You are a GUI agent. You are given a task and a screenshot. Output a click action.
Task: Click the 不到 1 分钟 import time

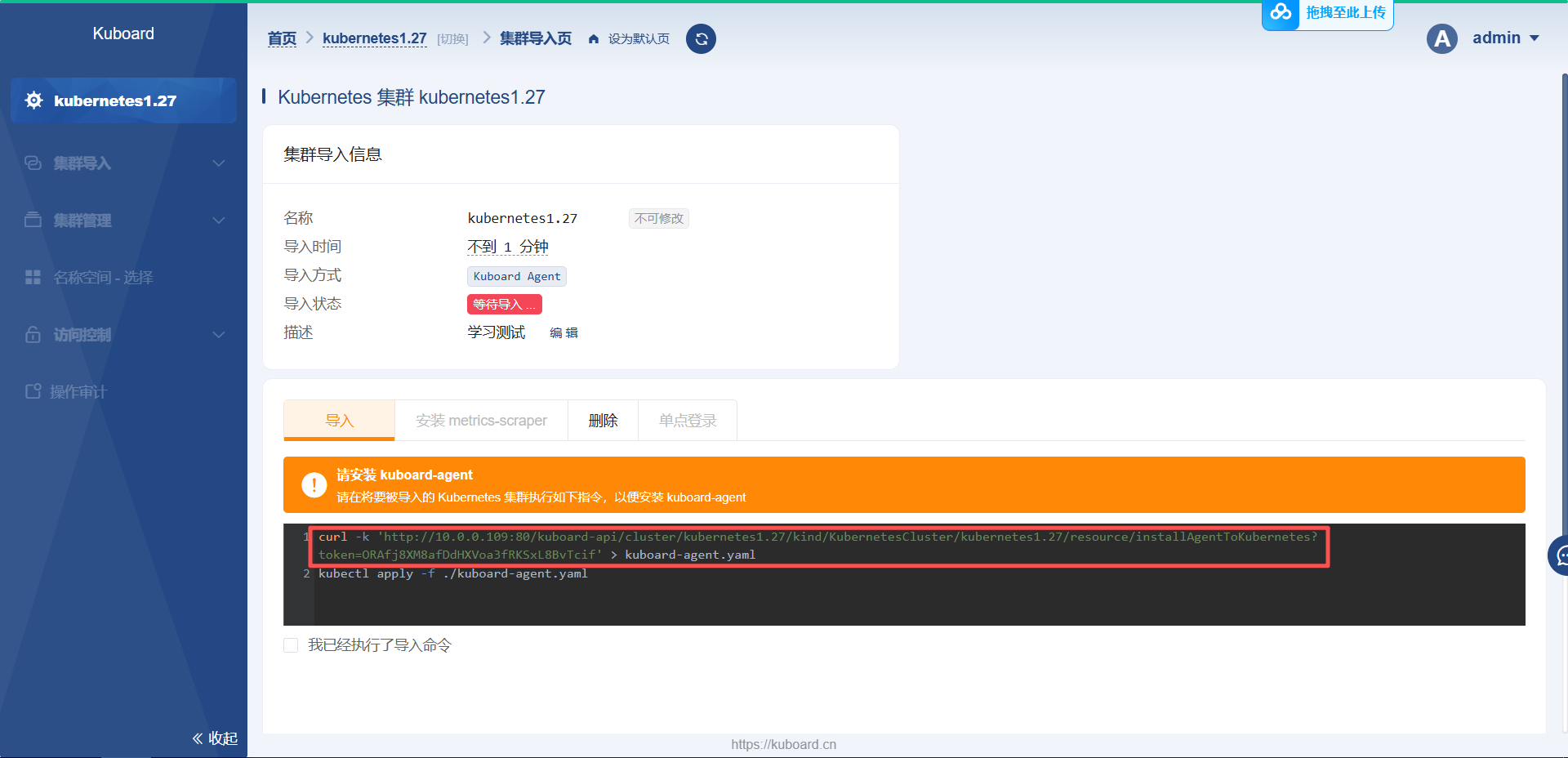508,247
